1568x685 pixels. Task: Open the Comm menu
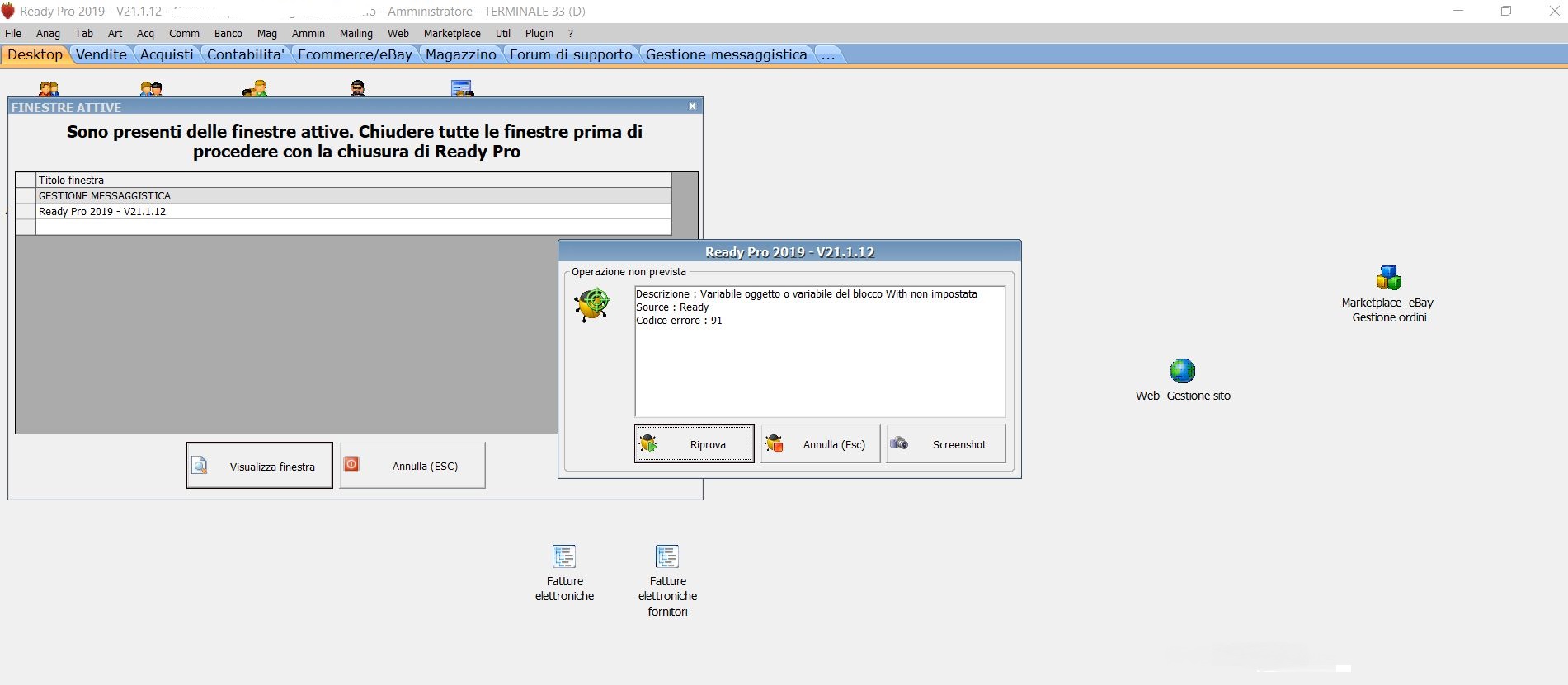point(184,33)
